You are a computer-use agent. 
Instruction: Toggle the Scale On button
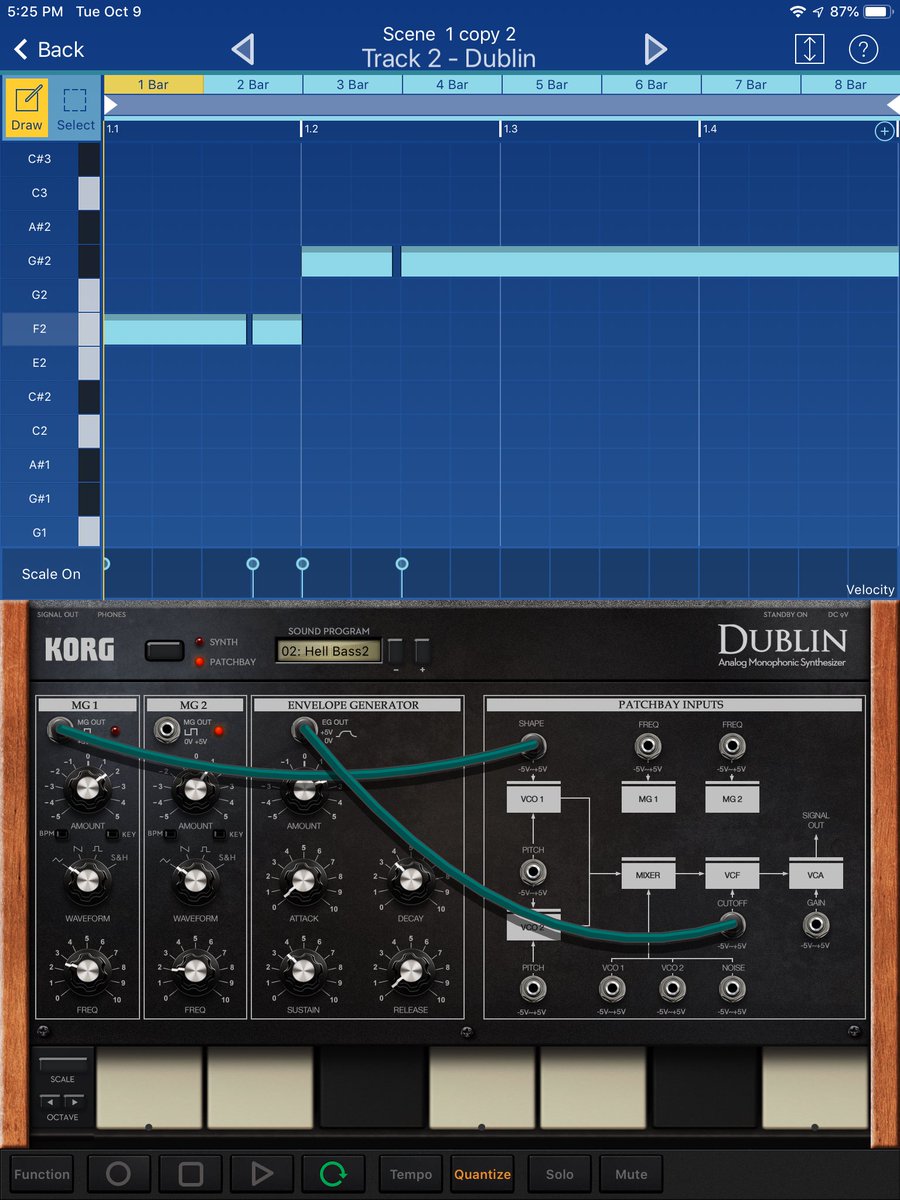[x=51, y=574]
